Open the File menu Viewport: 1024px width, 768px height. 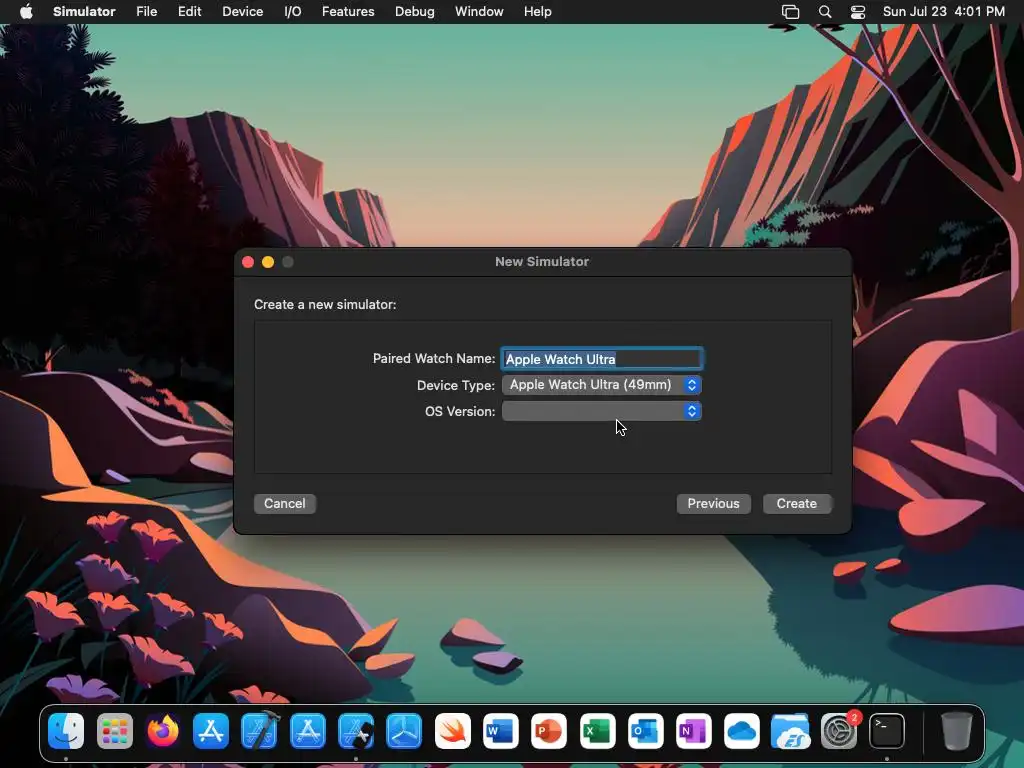coord(146,12)
